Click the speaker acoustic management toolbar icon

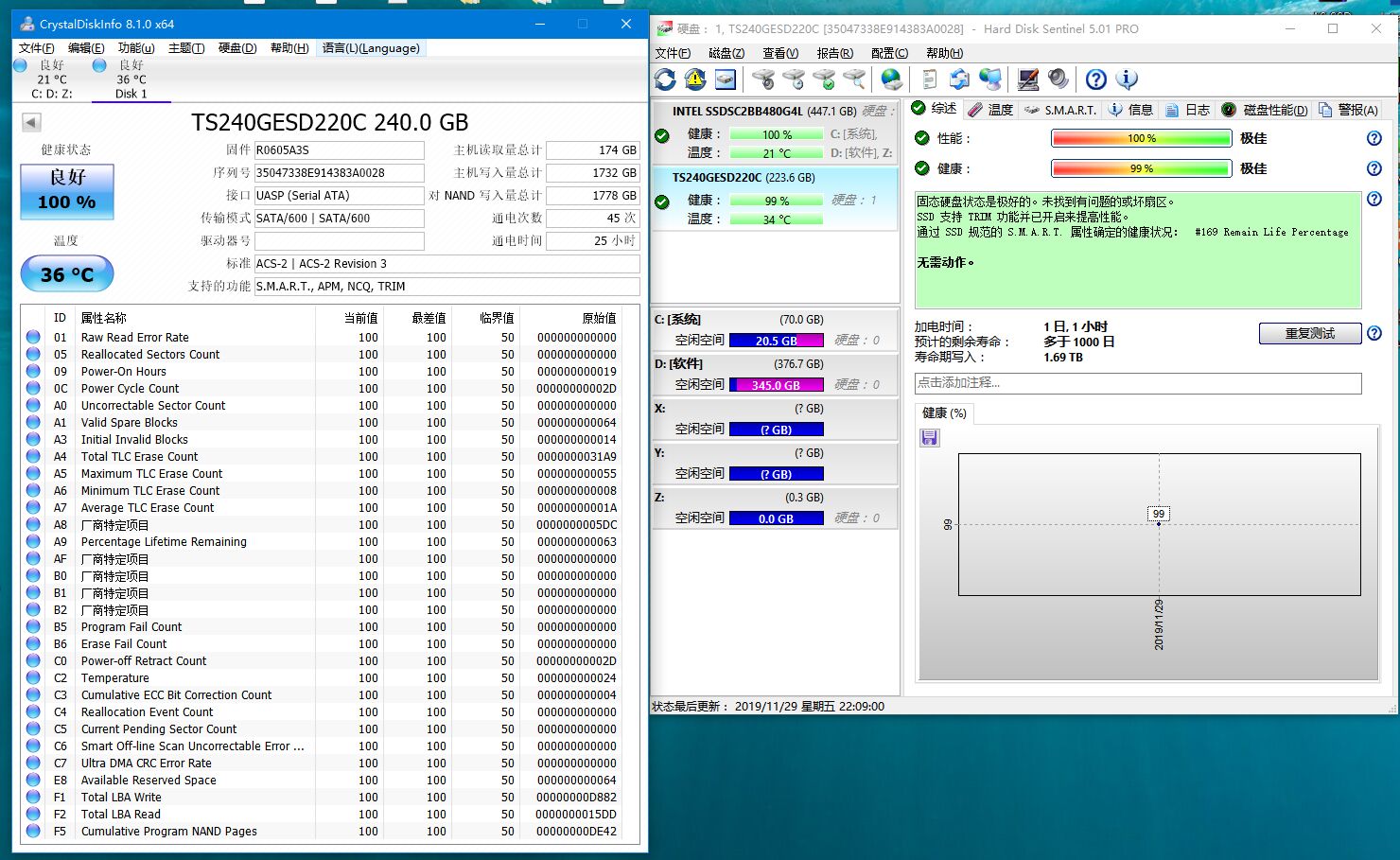pos(1059,79)
